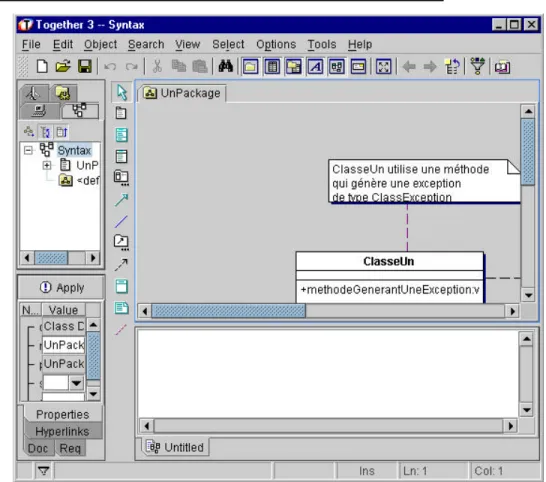Click the diagram vertical scrollbar thumb
Viewport: 546px width, 482px height.
pyautogui.click(x=528, y=152)
